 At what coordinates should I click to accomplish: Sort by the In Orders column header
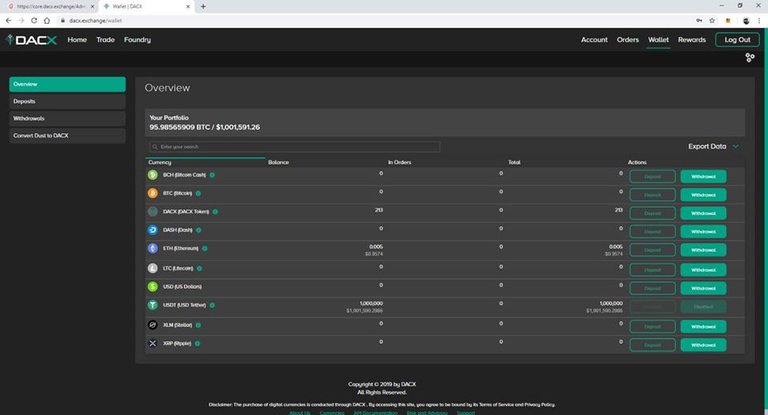tap(400, 162)
